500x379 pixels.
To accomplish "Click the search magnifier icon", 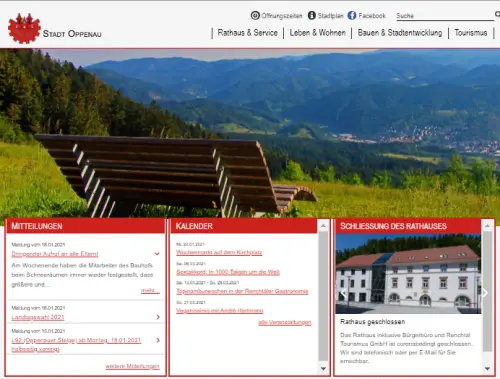I will 497,14.
